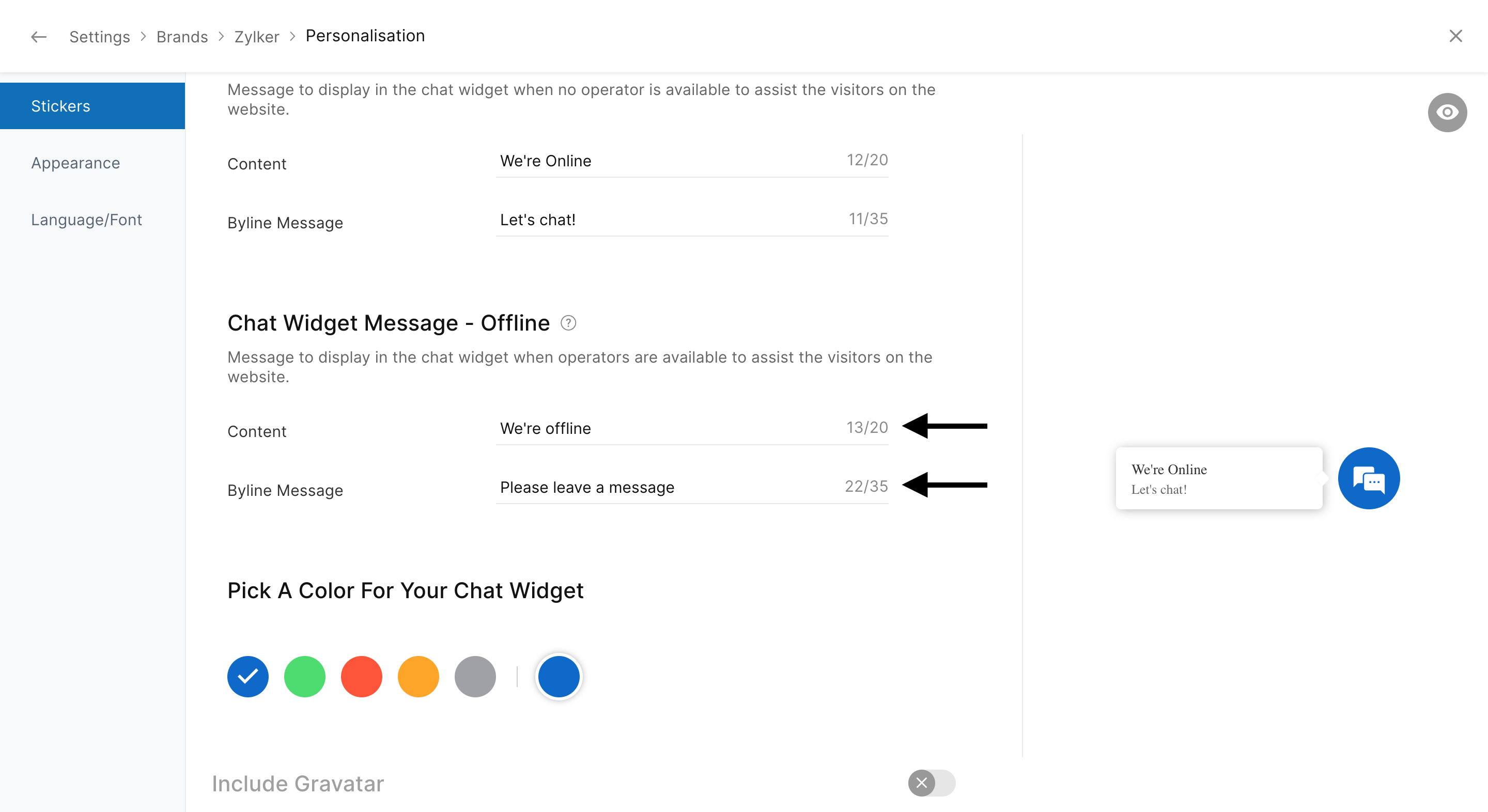Select the Stickers sidebar tab
The width and height of the screenshot is (1488, 812).
pos(92,106)
